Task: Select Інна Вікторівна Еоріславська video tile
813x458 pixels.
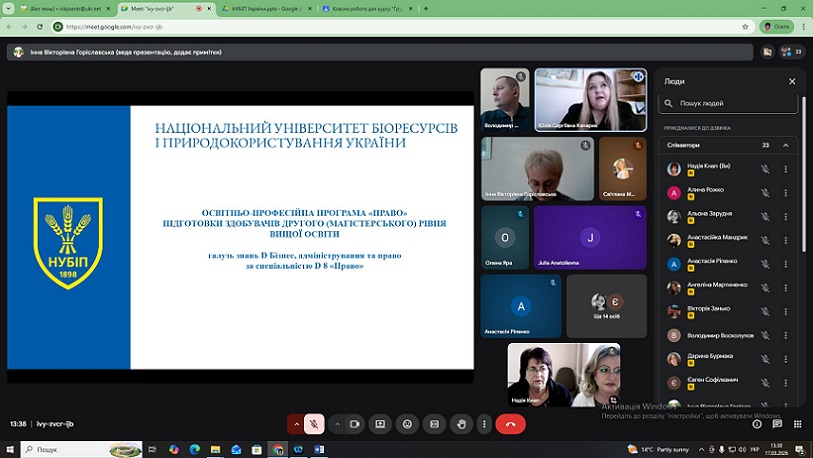Action: (x=538, y=169)
